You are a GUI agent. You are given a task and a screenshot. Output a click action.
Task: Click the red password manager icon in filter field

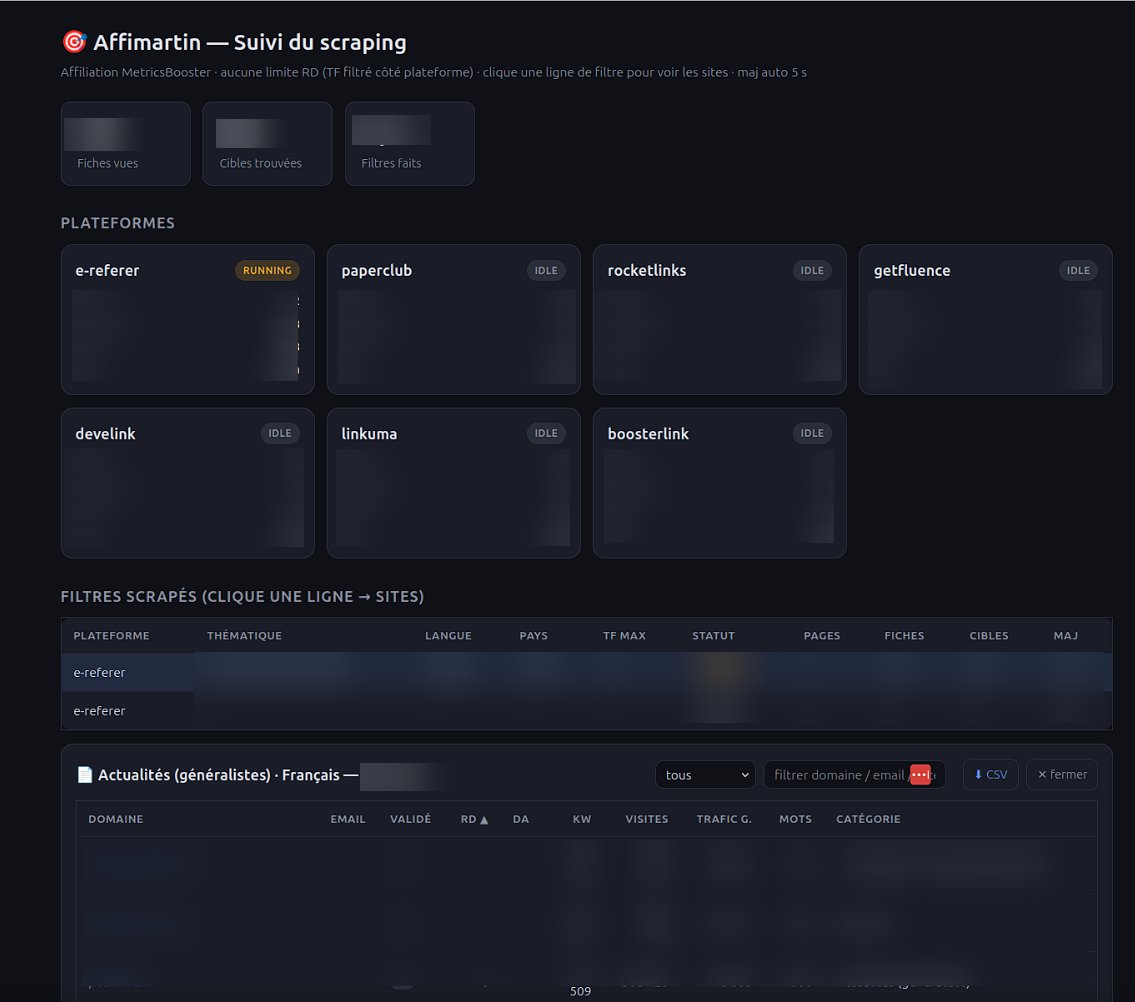(x=920, y=775)
